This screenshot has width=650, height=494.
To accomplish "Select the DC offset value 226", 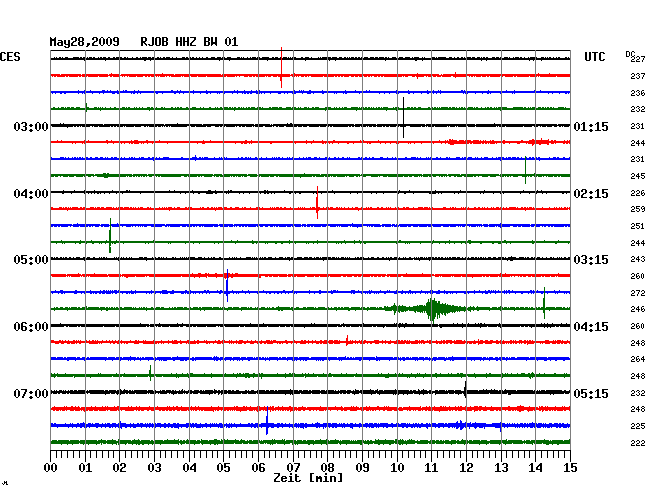I will click(638, 193).
